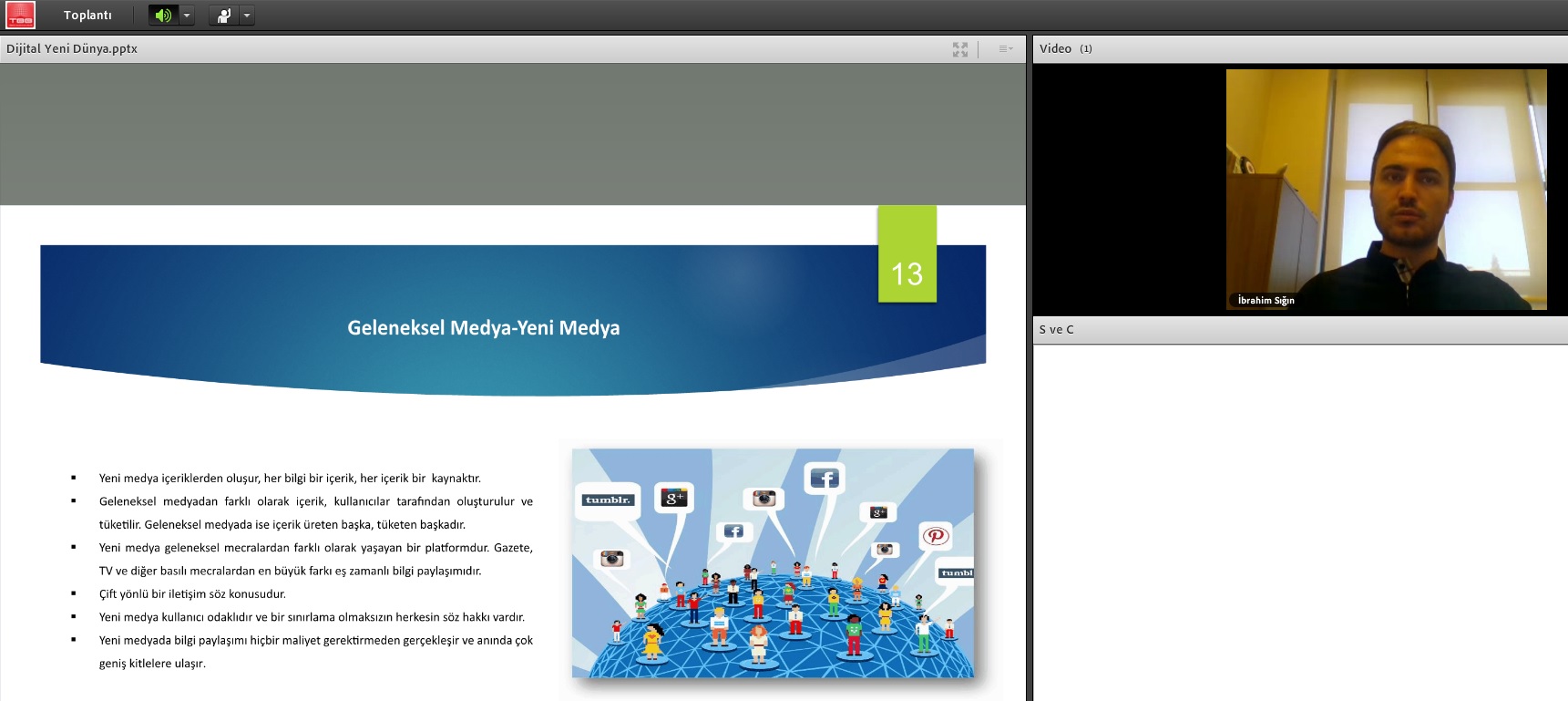Open the status options dropdown beside raise hand
1568x701 pixels.
[x=247, y=15]
